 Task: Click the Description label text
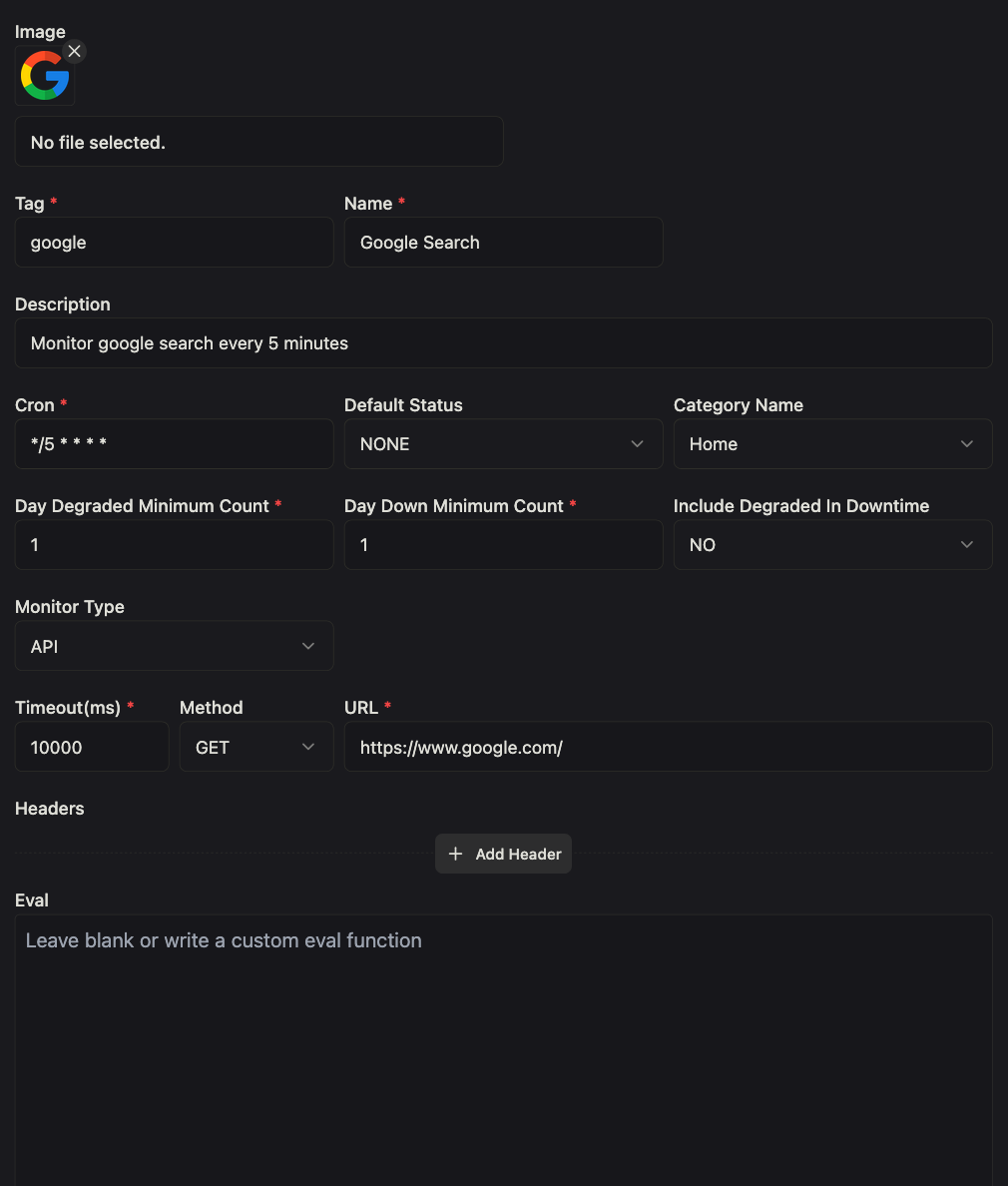point(62,303)
